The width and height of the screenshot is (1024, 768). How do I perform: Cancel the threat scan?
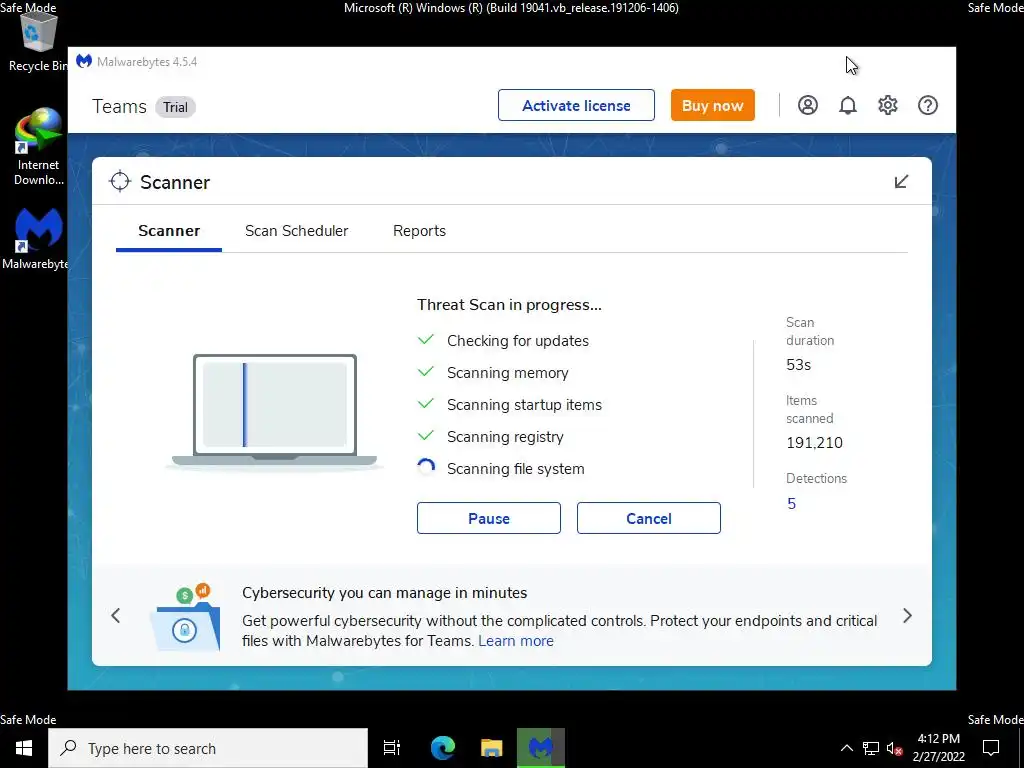[648, 518]
